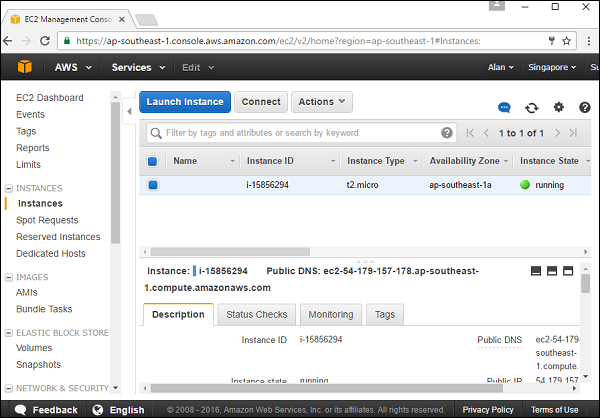The height and width of the screenshot is (418, 600).
Task: Collapse the left navigation pane arrow
Action: (x=129, y=111)
